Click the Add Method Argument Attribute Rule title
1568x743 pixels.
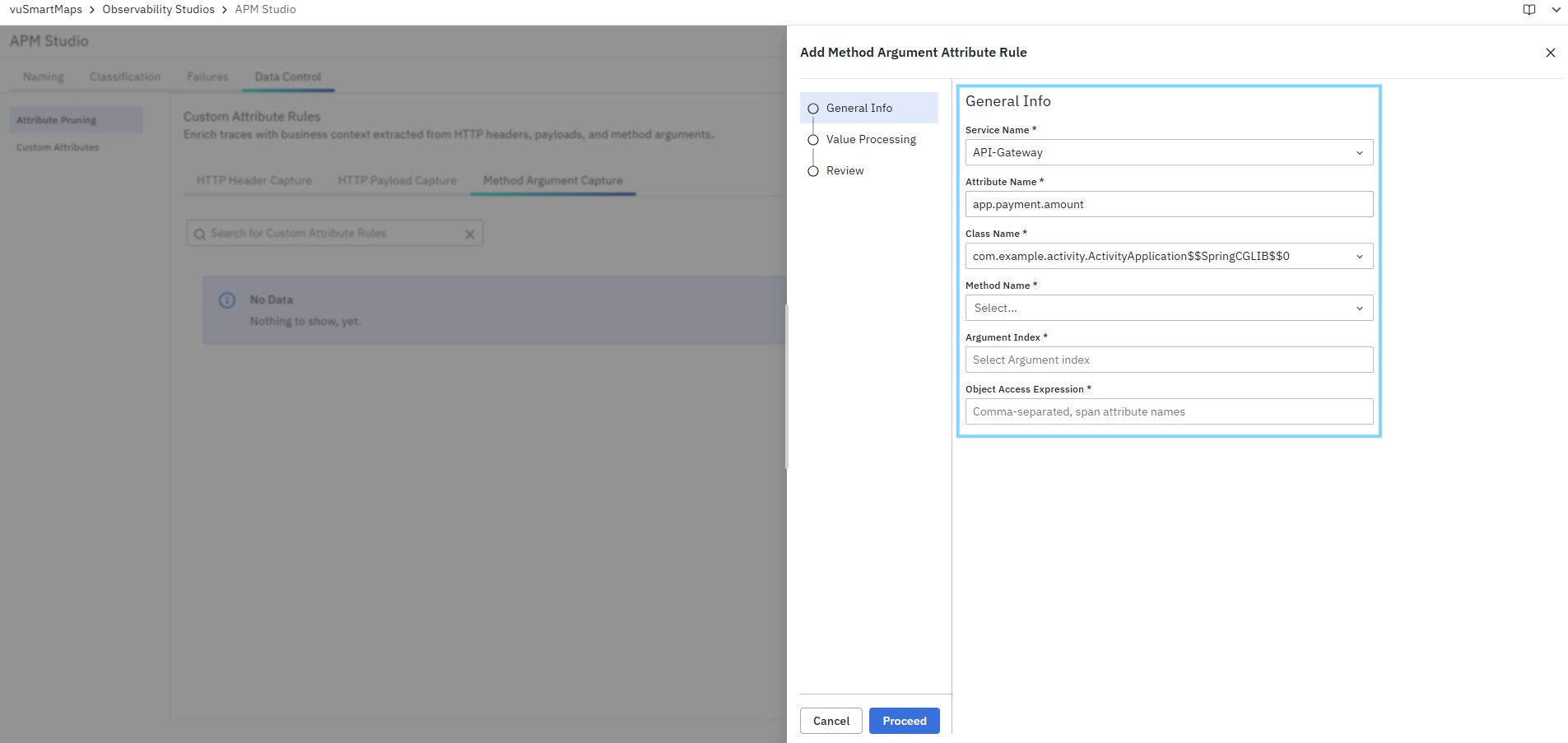(x=913, y=53)
